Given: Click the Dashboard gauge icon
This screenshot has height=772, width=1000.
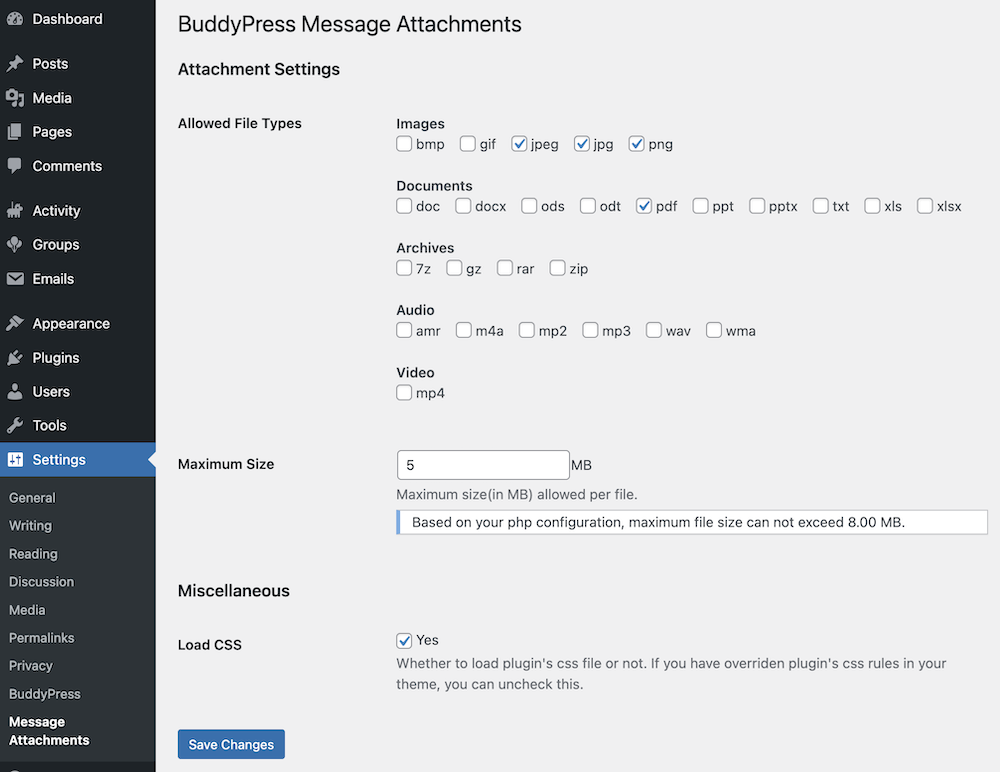Looking at the screenshot, I should [15, 19].
